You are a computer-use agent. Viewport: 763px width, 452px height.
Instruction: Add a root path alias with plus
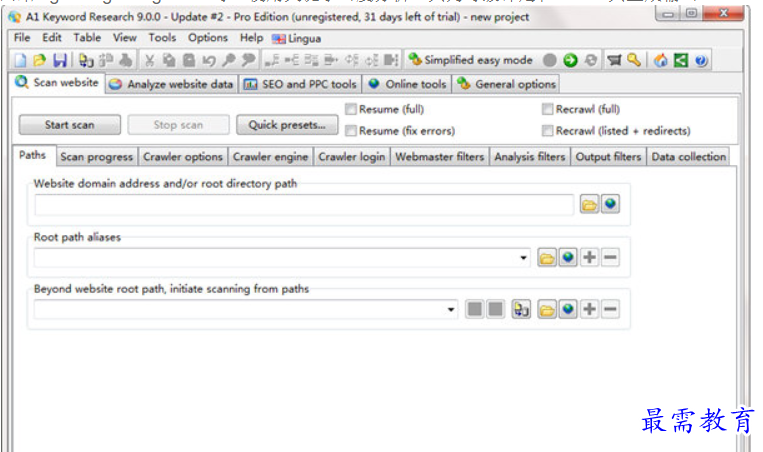coord(589,257)
